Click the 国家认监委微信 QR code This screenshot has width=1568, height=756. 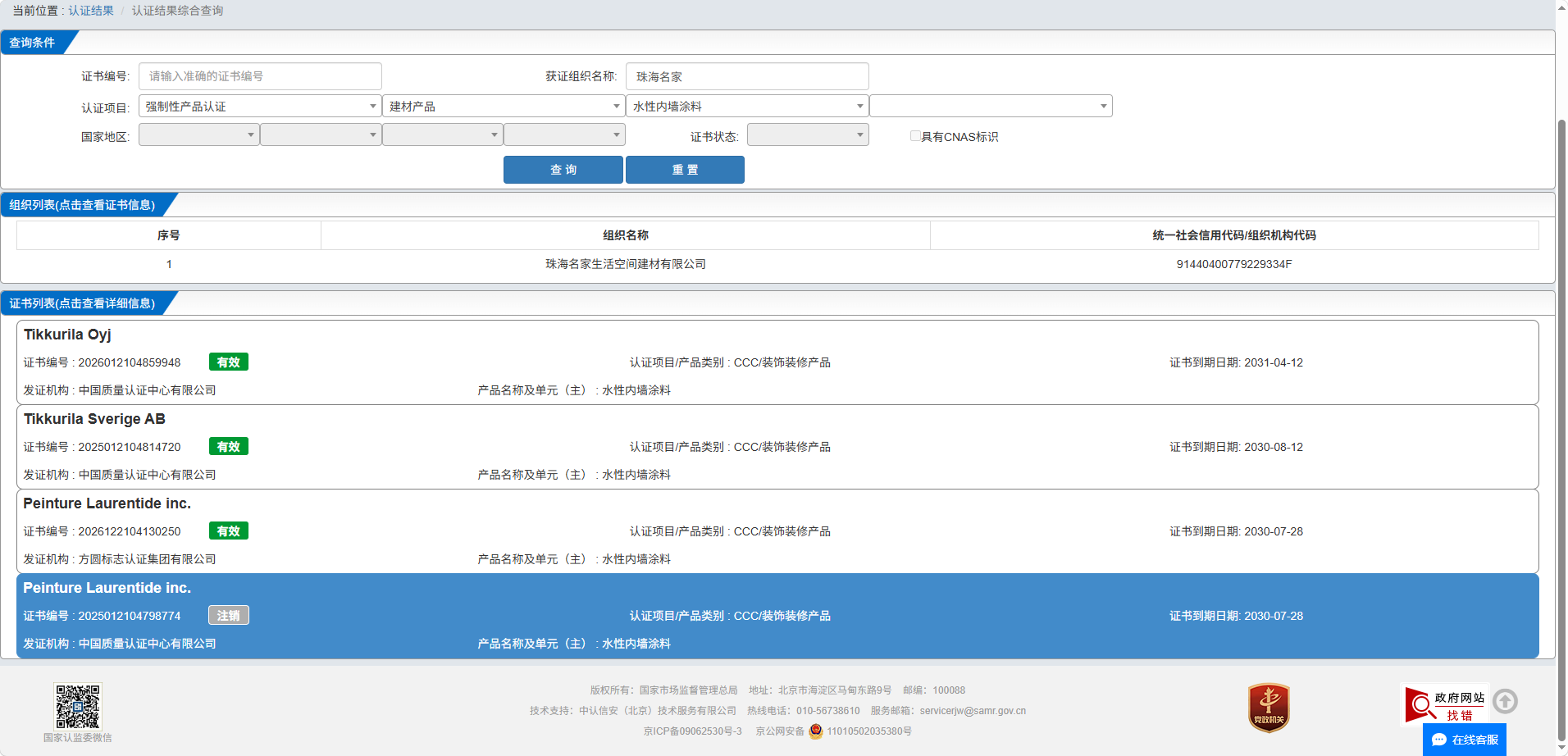point(78,706)
